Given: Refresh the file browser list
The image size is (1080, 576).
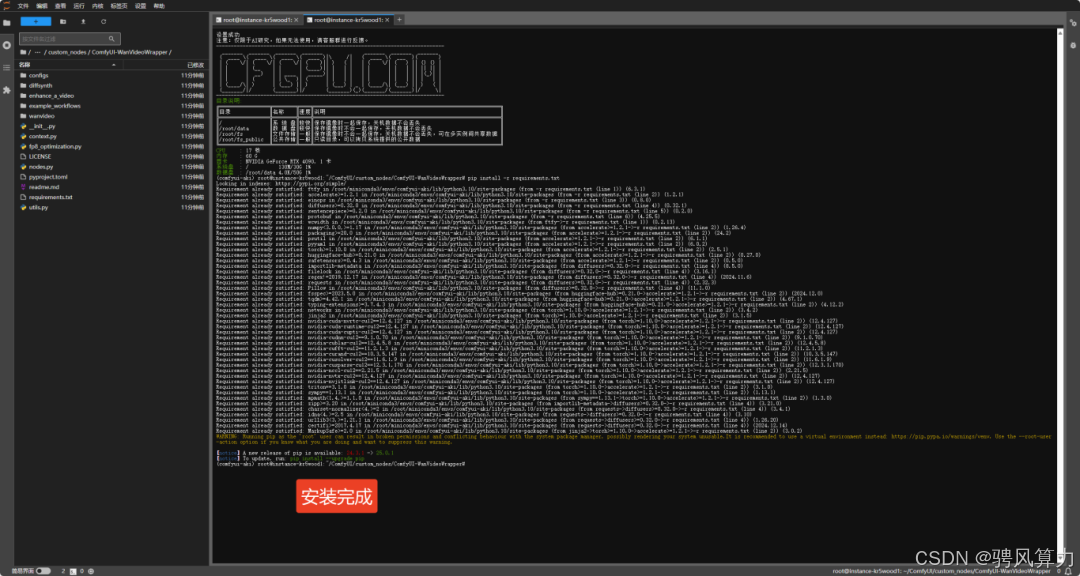Looking at the screenshot, I should point(103,21).
